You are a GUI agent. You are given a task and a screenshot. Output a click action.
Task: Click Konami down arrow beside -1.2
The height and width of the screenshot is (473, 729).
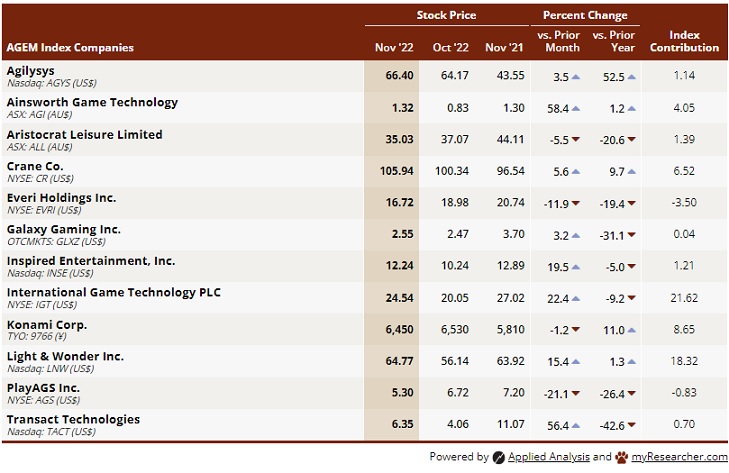[x=576, y=330]
